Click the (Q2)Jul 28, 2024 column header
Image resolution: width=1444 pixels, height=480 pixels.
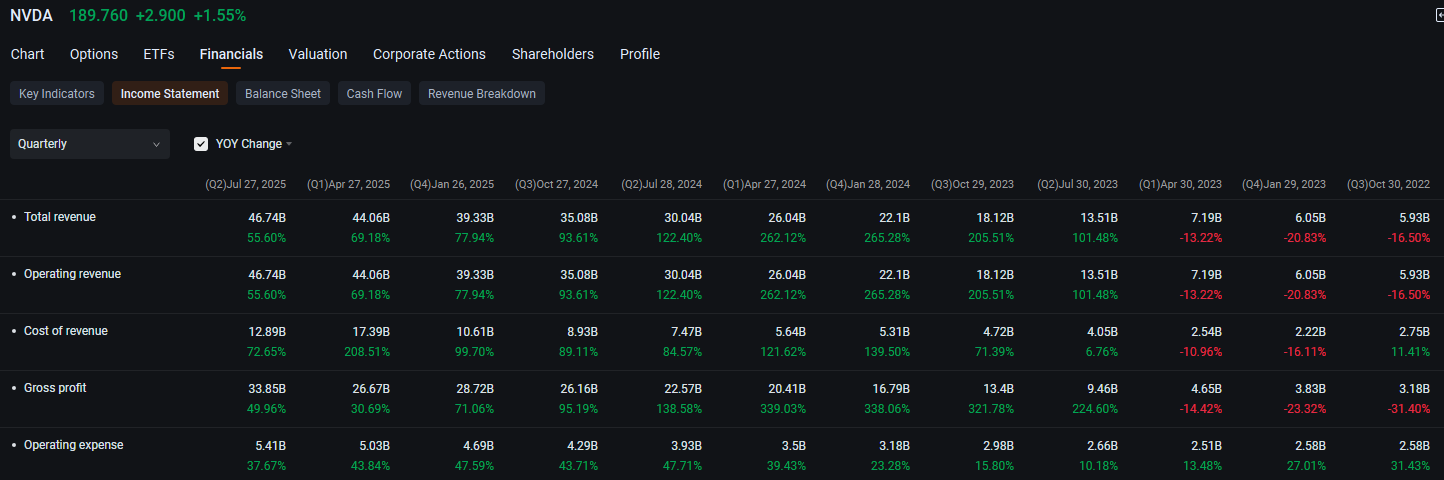pyautogui.click(x=661, y=185)
